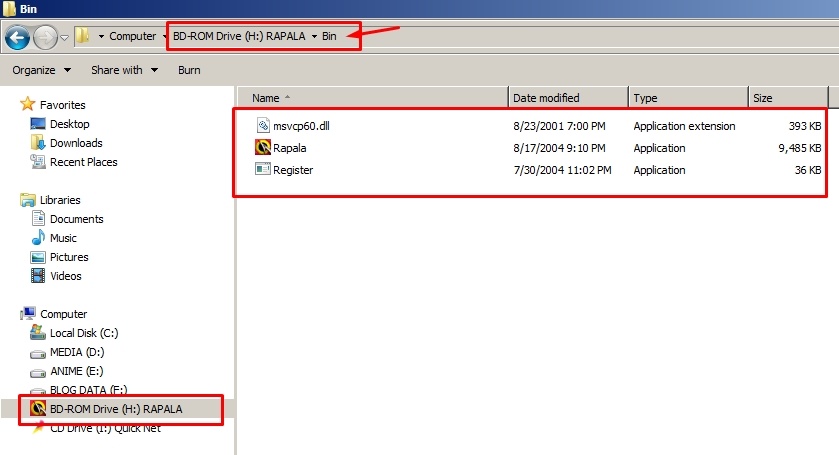839x455 pixels.
Task: Click the Register application icon
Action: coord(263,169)
